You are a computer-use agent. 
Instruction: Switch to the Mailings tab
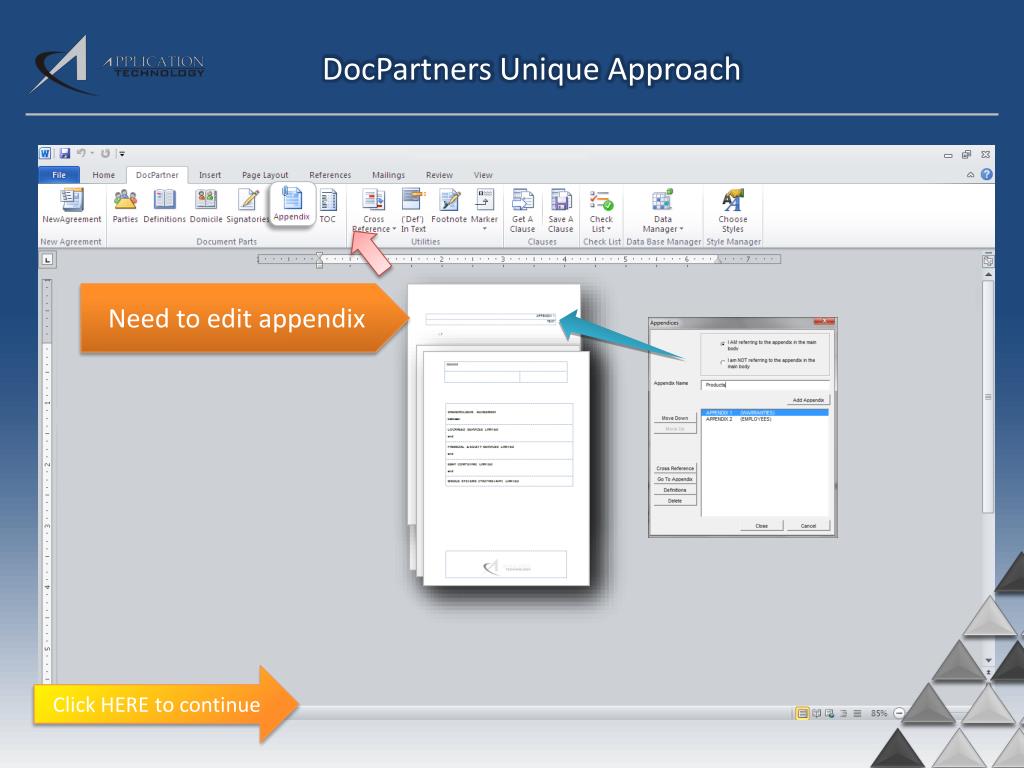point(388,175)
